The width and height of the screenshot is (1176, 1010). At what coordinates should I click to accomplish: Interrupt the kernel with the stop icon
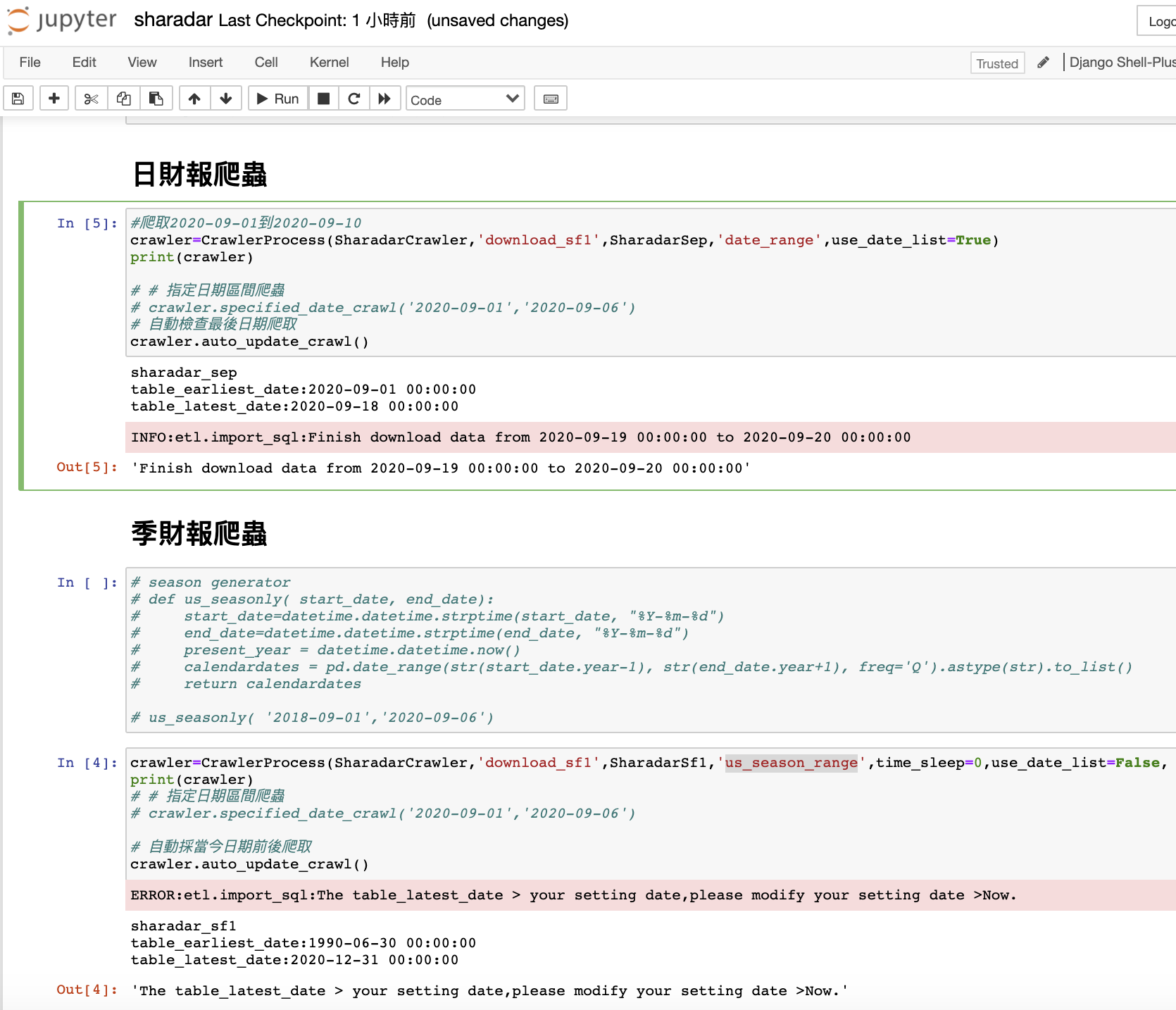click(x=323, y=98)
